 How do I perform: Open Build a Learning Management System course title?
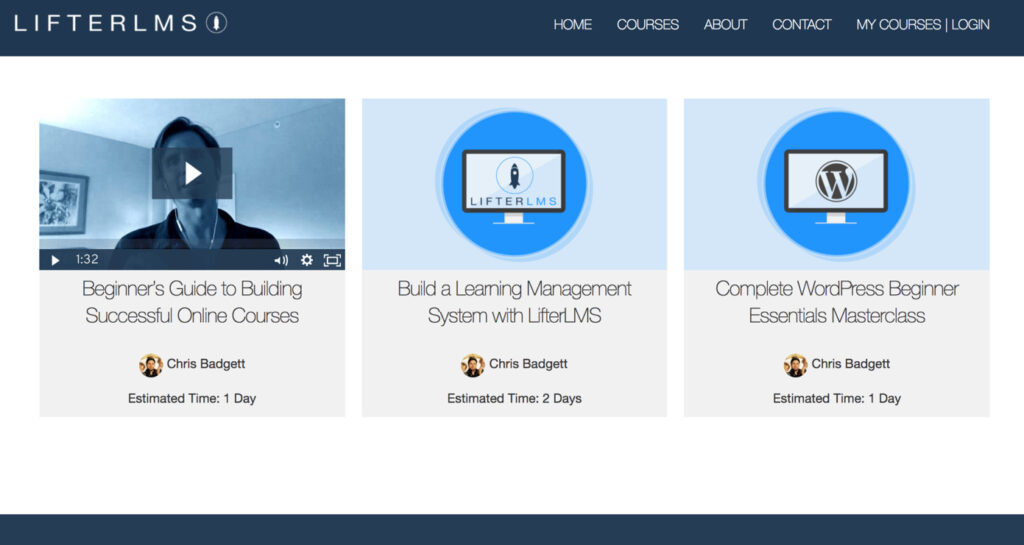[514, 302]
